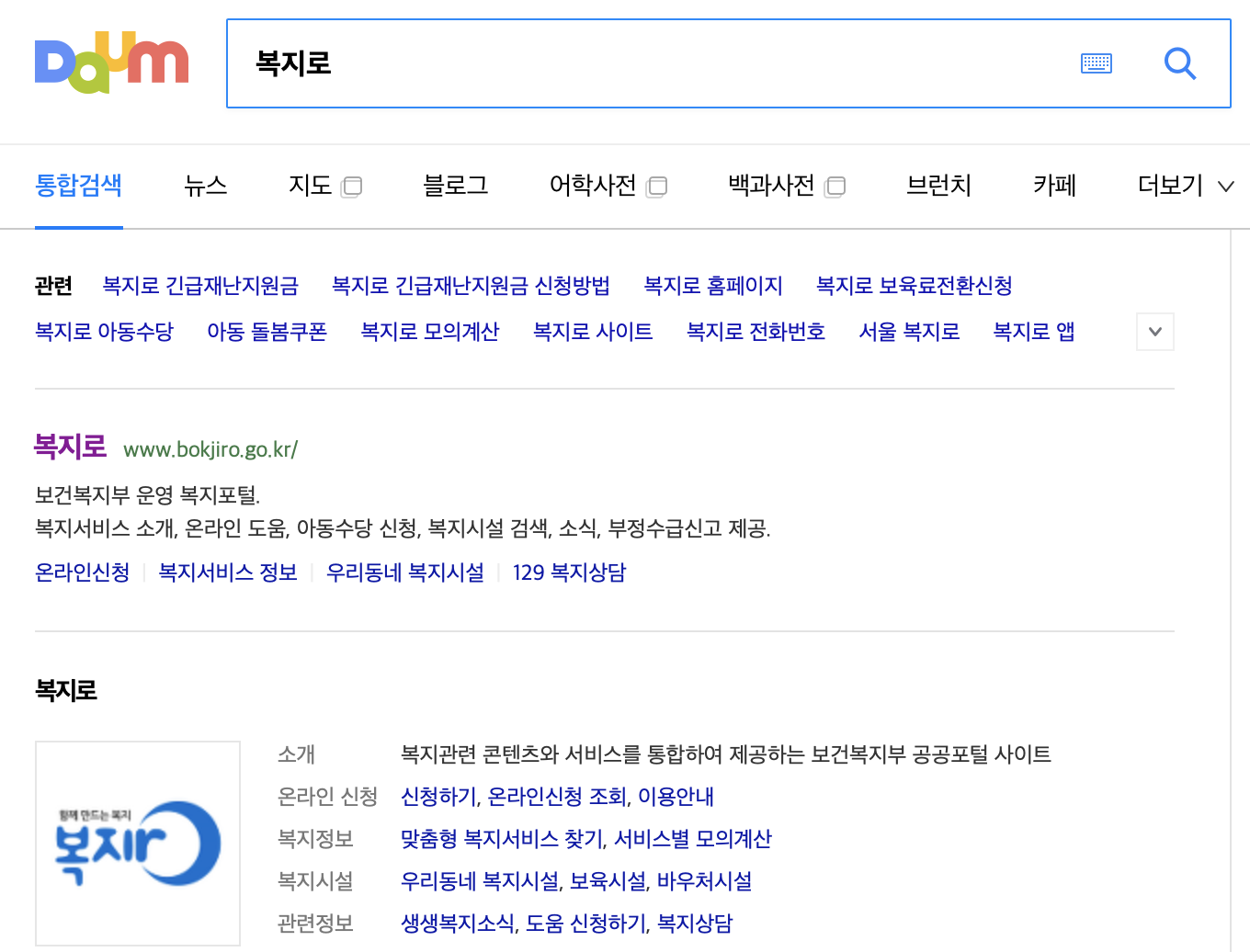This screenshot has width=1250, height=952.
Task: Select the 통합검색 tab
Action: 78,186
